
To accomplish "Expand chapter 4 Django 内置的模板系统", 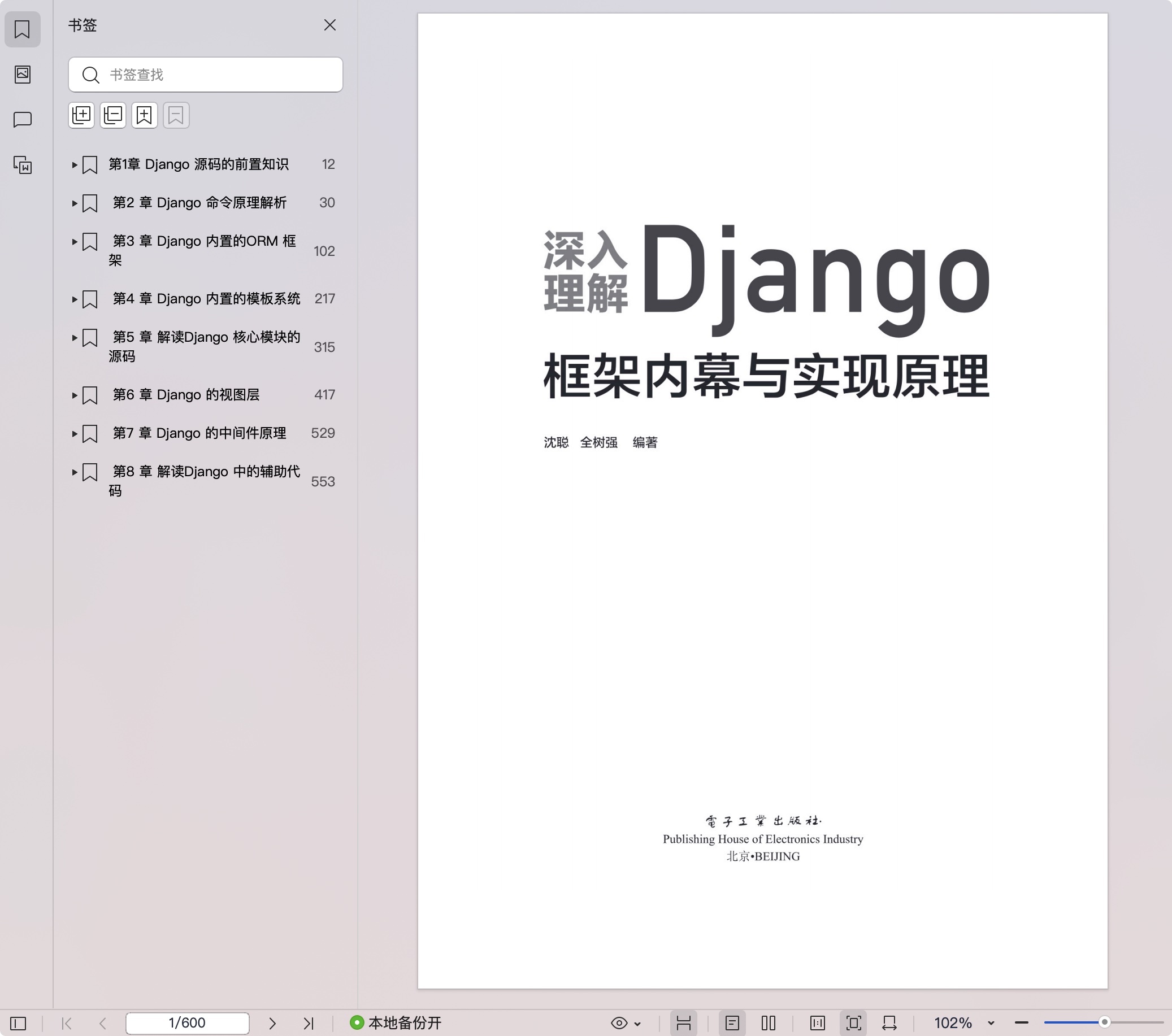I will click(x=75, y=299).
